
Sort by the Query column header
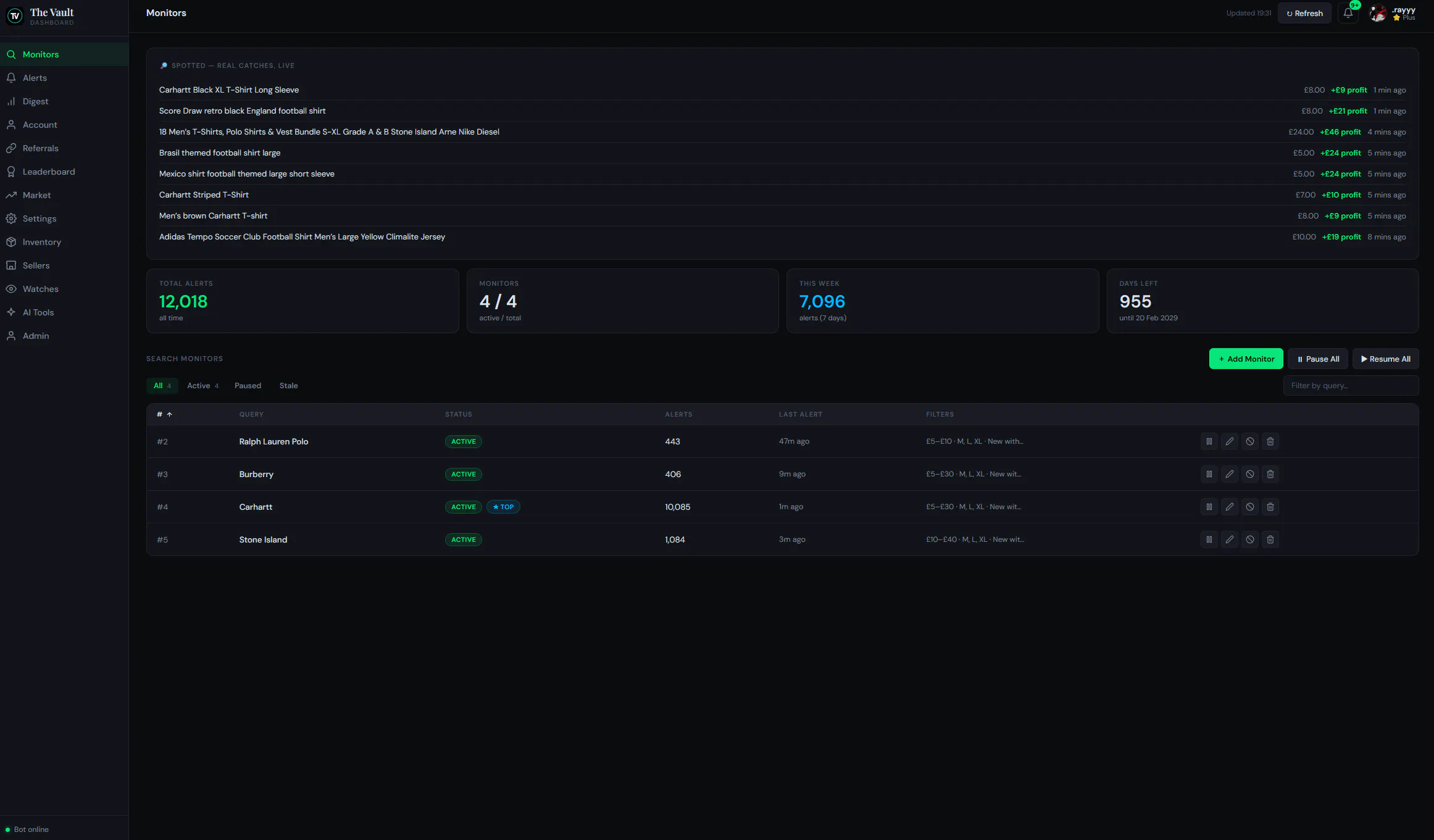coord(251,414)
